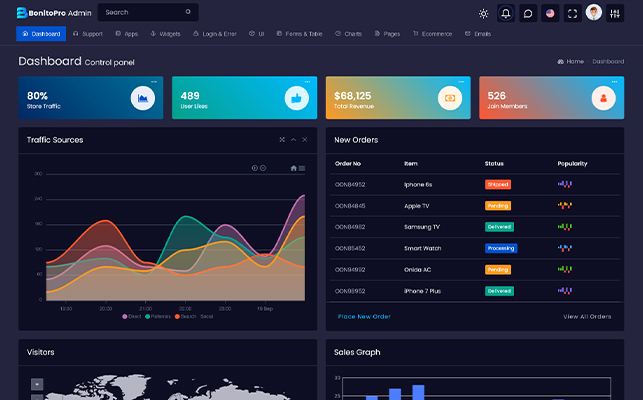Viewport: 643px width, 400px height.
Task: Click Delivered badge for iPhone 7 Plus
Action: [x=499, y=291]
